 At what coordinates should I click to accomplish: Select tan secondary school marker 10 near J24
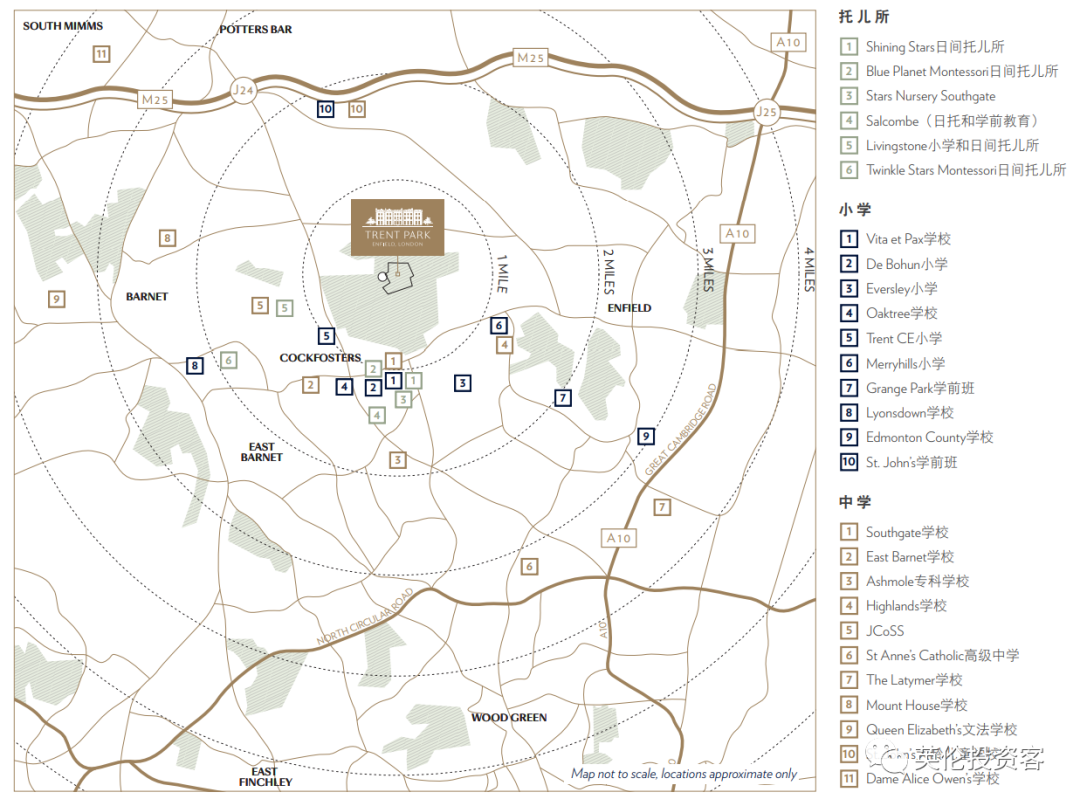[357, 109]
